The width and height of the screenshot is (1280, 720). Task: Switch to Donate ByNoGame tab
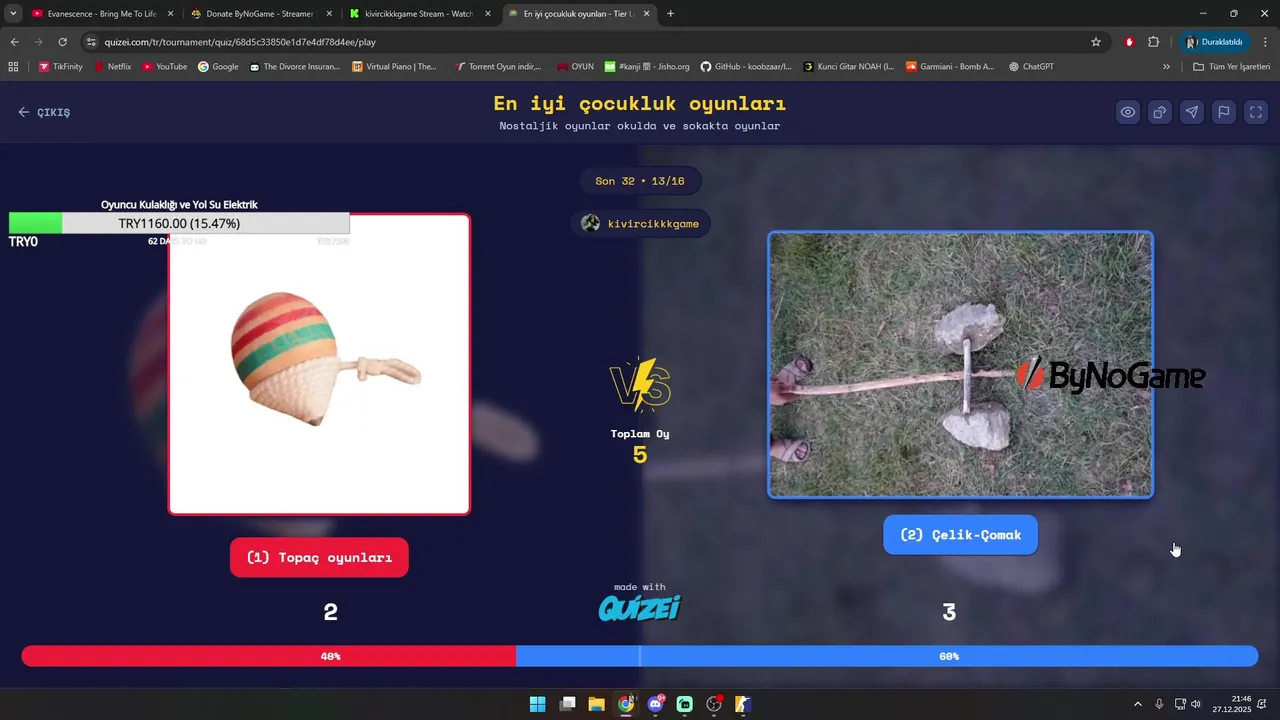260,14
